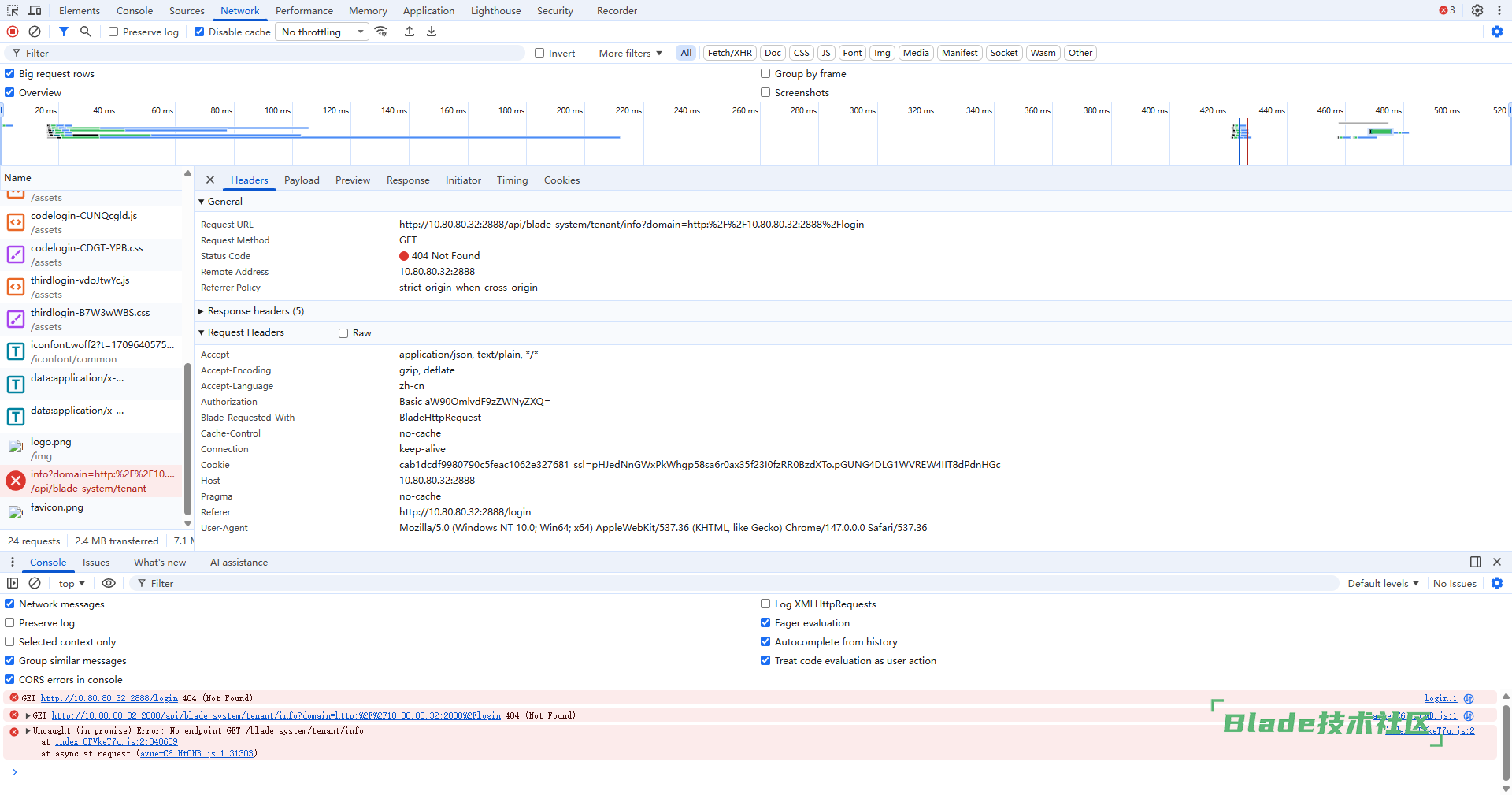Clear the network log

[35, 32]
